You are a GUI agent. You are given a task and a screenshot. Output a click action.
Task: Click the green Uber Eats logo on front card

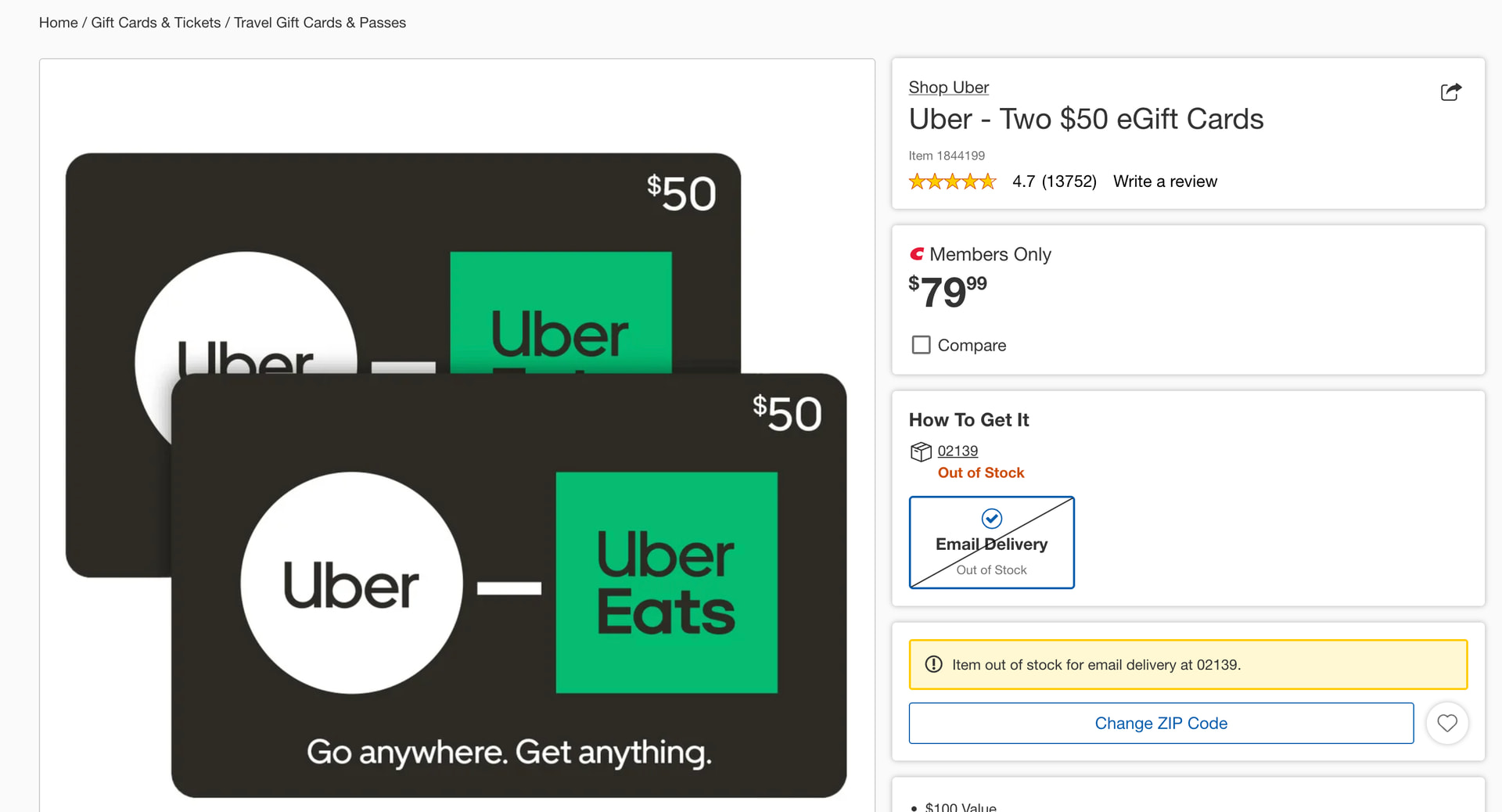pyautogui.click(x=667, y=582)
